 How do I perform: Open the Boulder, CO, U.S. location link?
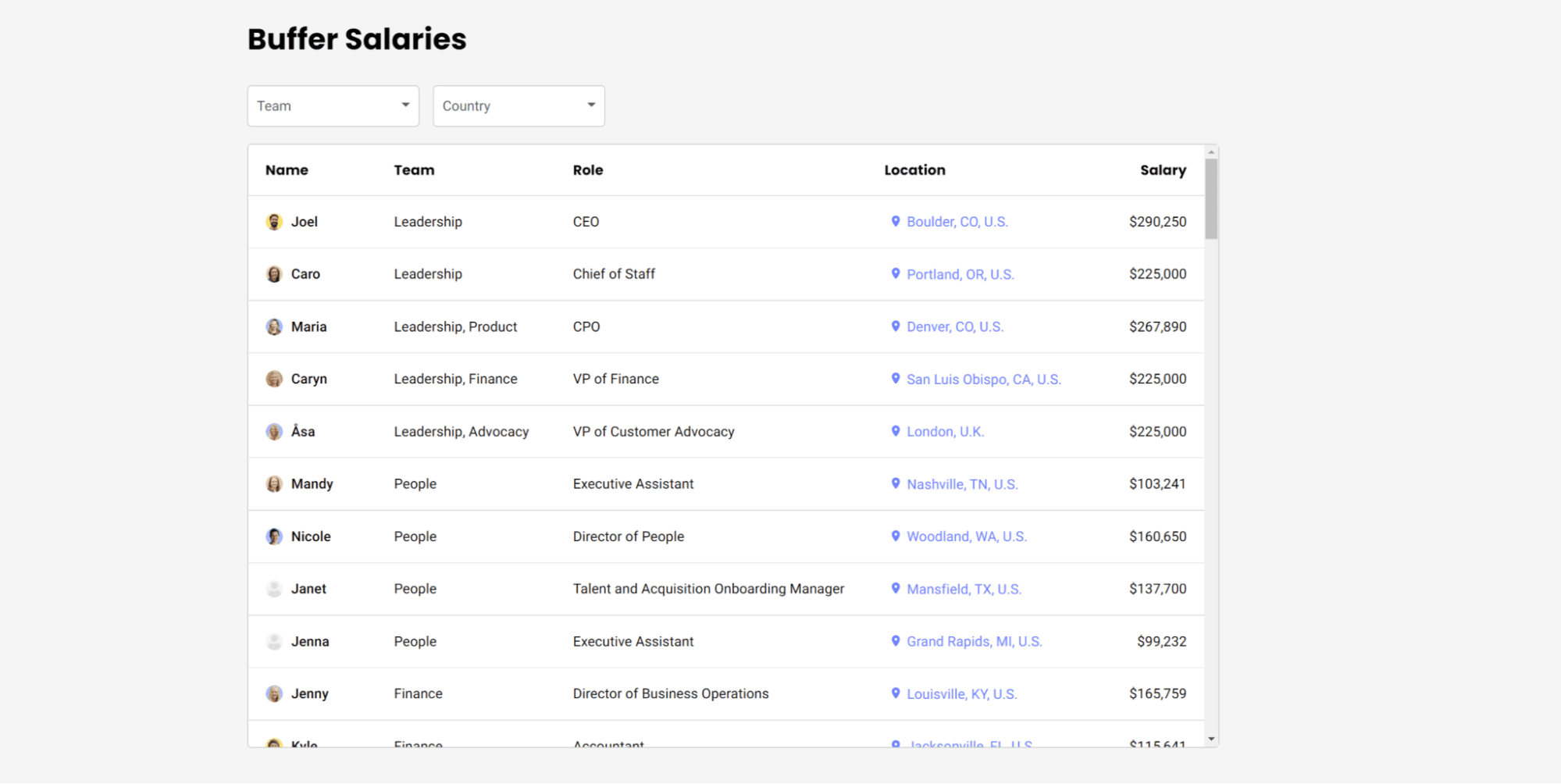(957, 221)
